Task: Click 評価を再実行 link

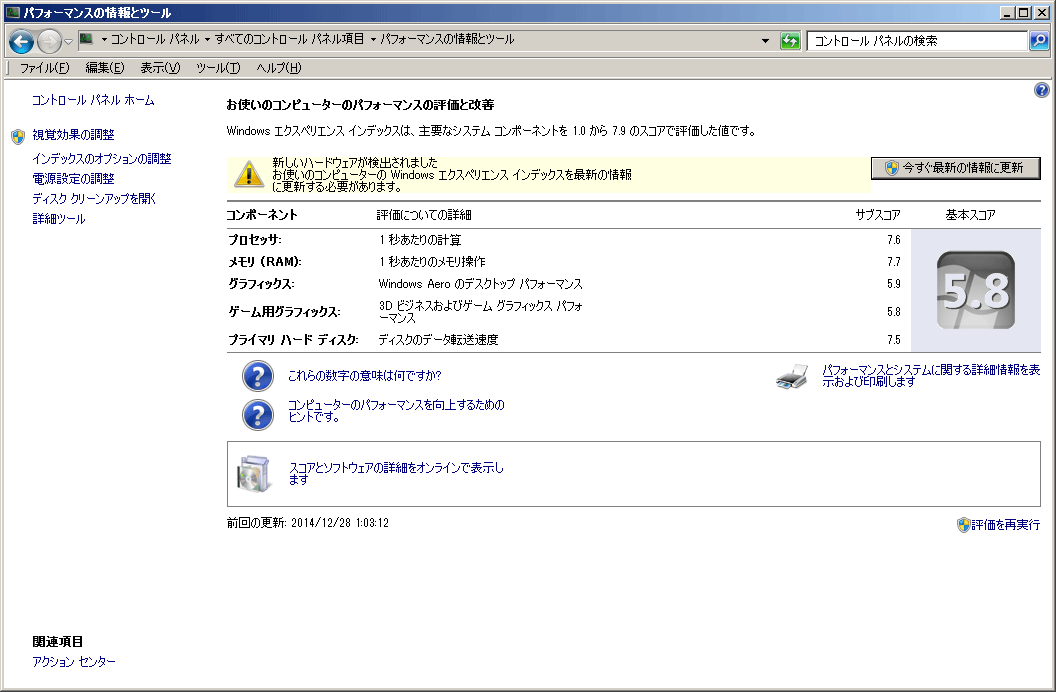Action: point(1005,525)
